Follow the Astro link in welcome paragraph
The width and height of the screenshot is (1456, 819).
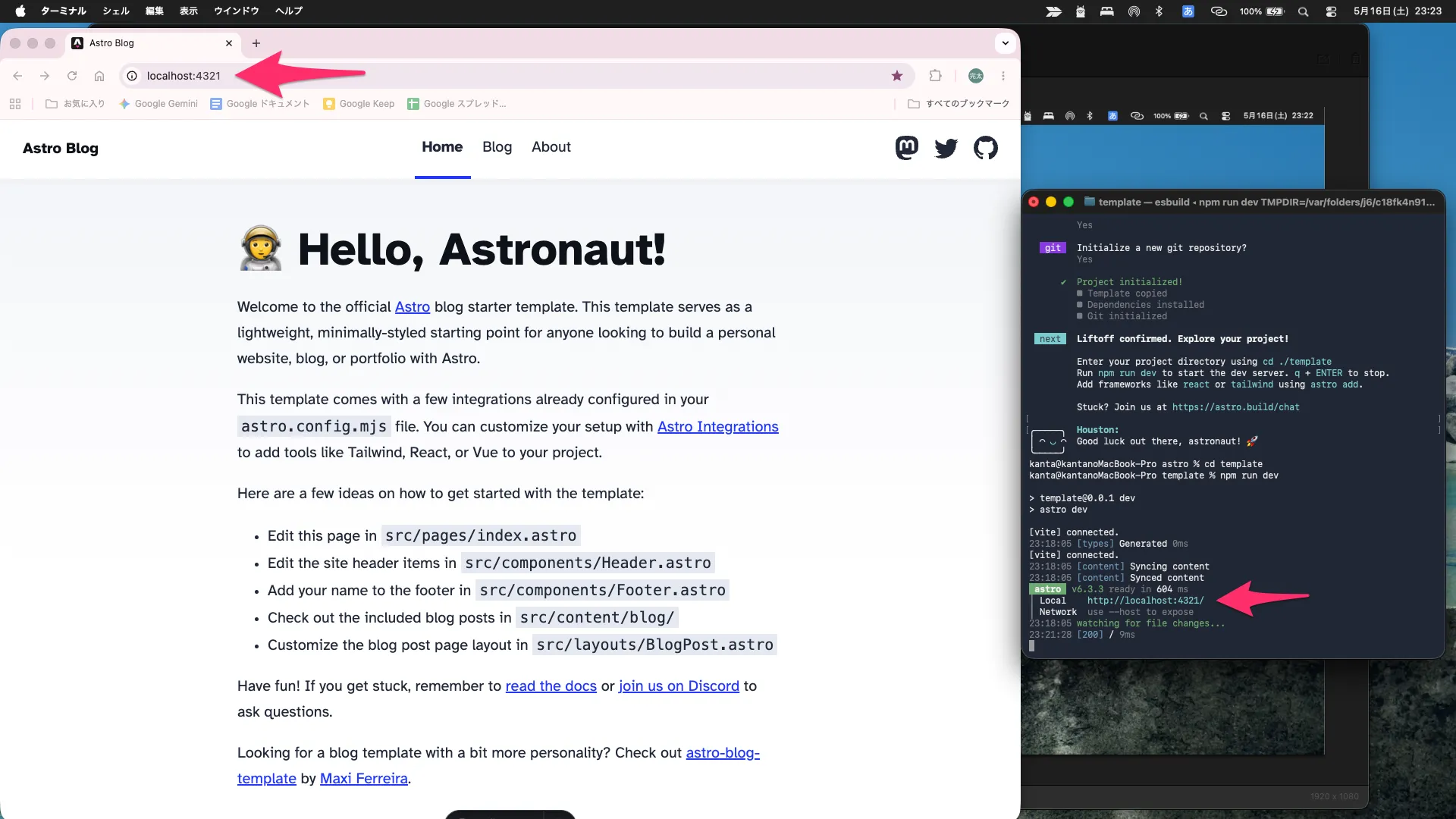413,307
